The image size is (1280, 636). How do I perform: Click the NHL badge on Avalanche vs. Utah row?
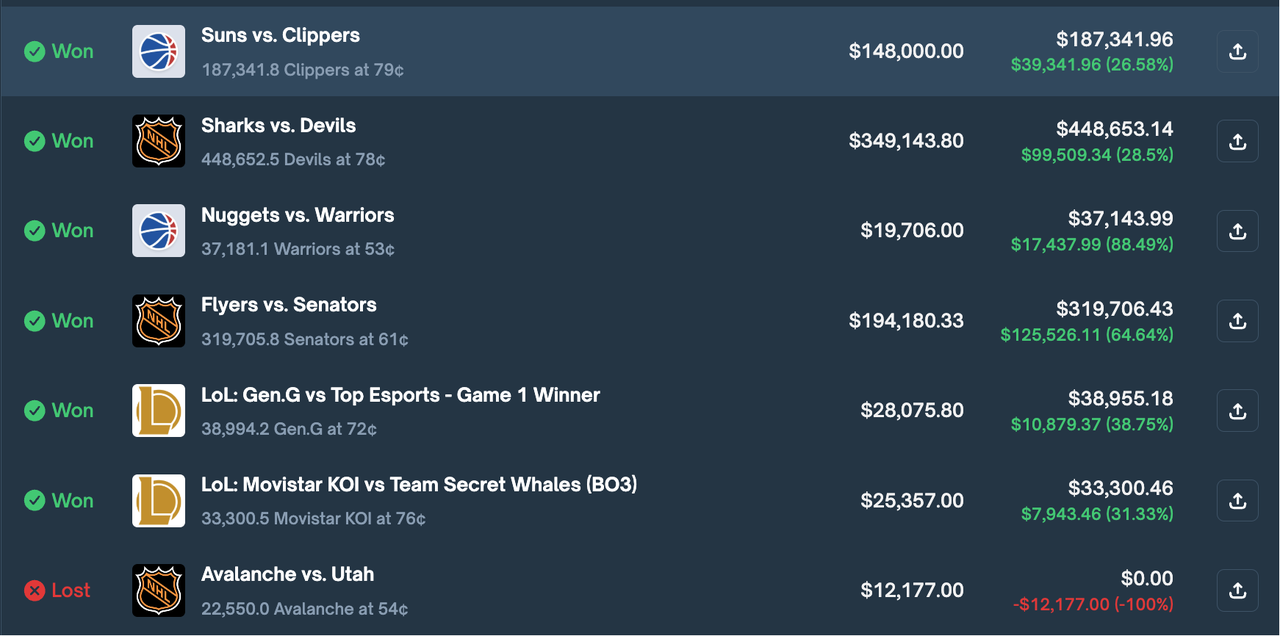[157, 590]
